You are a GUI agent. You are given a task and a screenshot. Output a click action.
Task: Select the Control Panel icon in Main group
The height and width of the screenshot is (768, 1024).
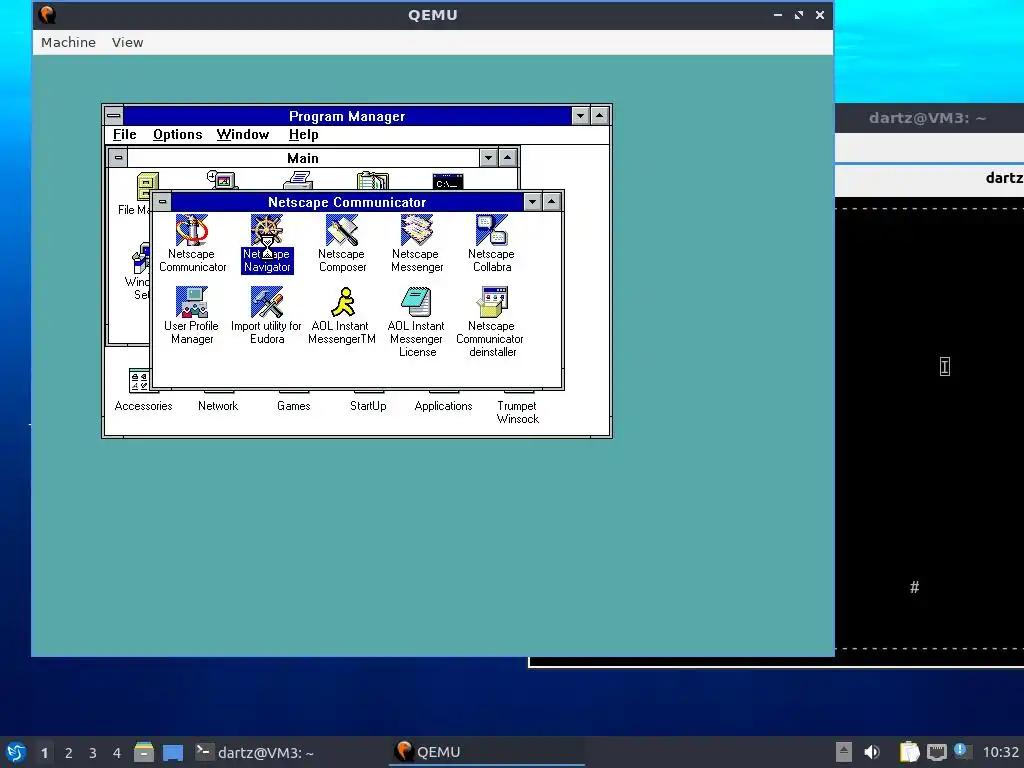223,180
